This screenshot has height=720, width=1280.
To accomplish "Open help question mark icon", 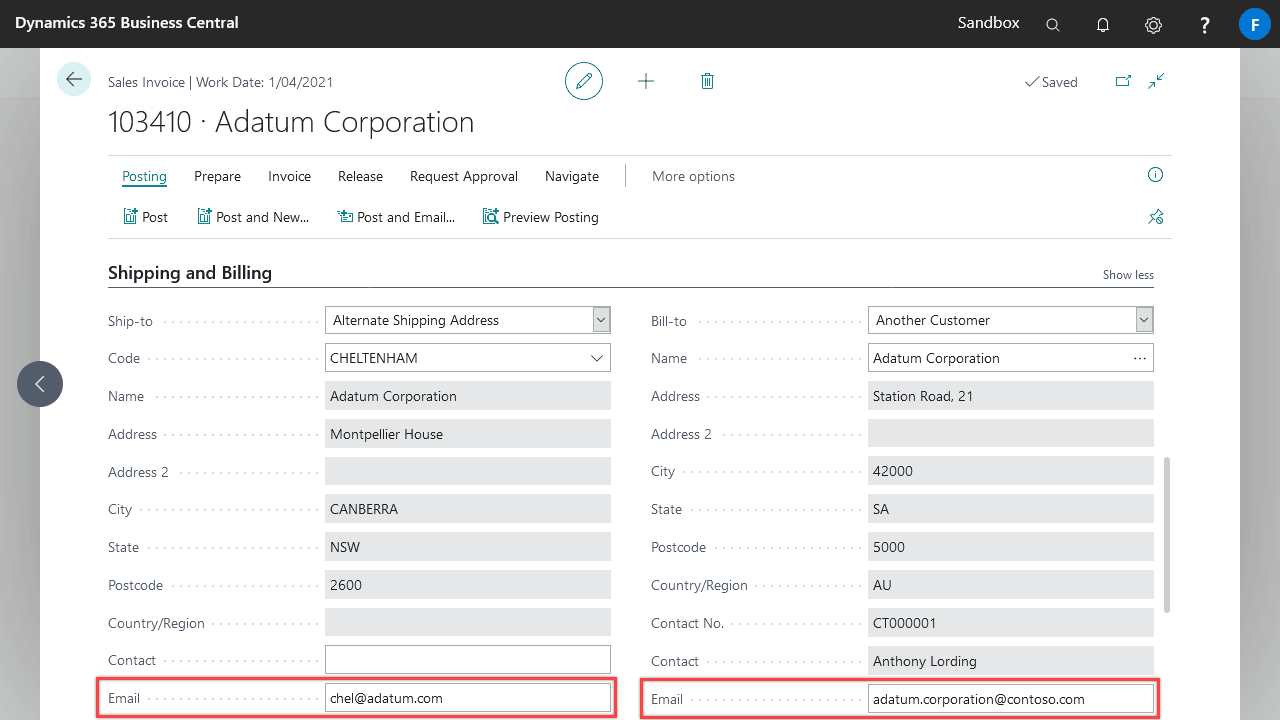I will pyautogui.click(x=1205, y=25).
